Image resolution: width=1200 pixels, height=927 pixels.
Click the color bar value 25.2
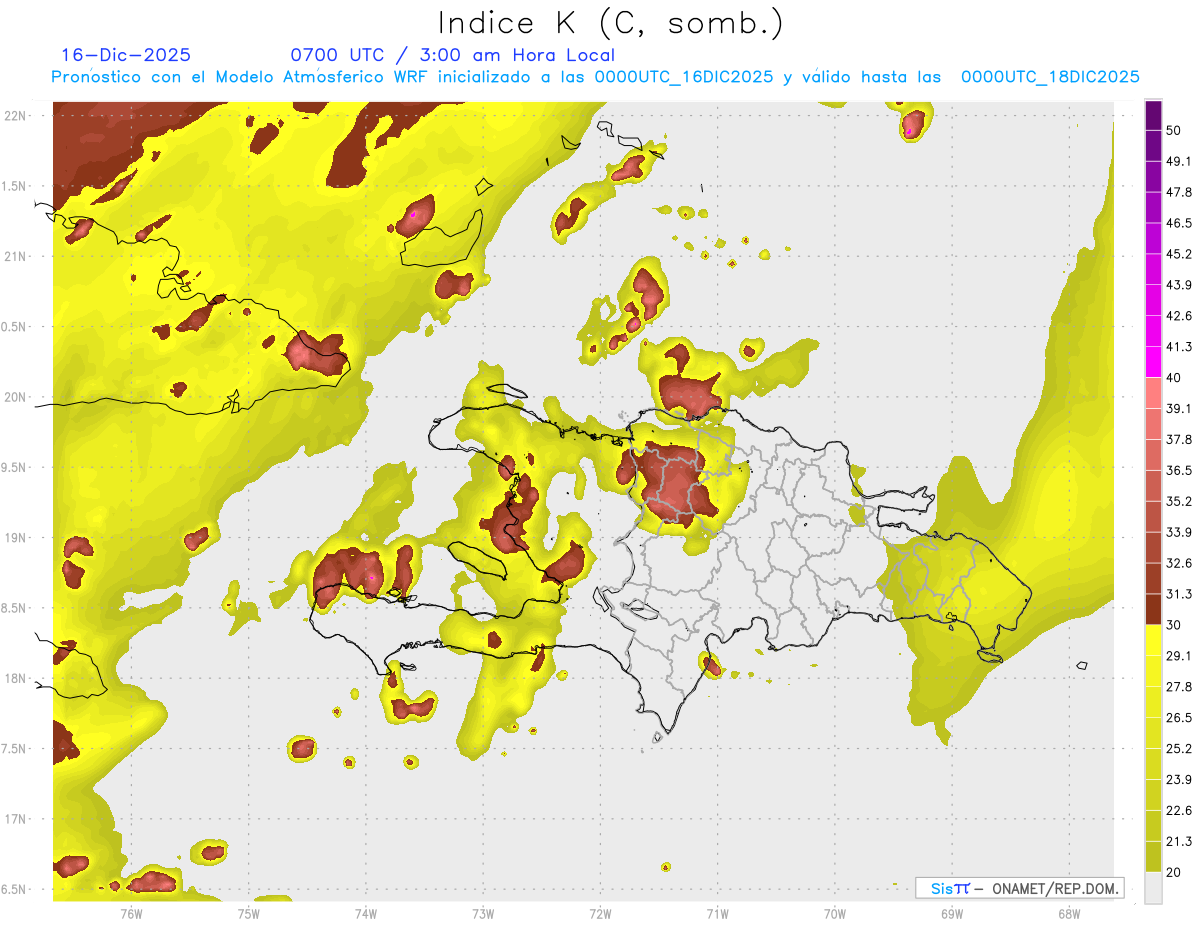pos(1179,749)
